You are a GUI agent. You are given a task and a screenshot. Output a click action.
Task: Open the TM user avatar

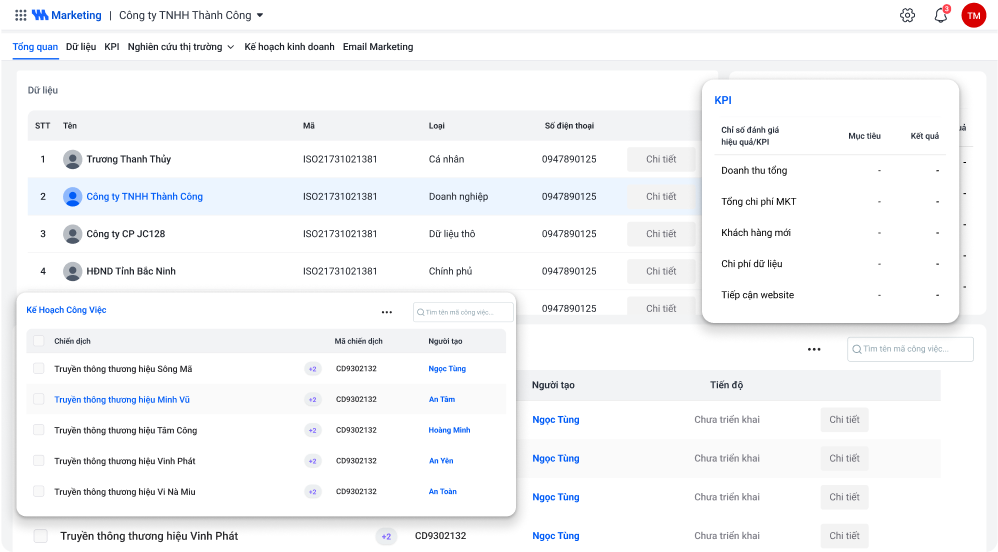coord(973,15)
